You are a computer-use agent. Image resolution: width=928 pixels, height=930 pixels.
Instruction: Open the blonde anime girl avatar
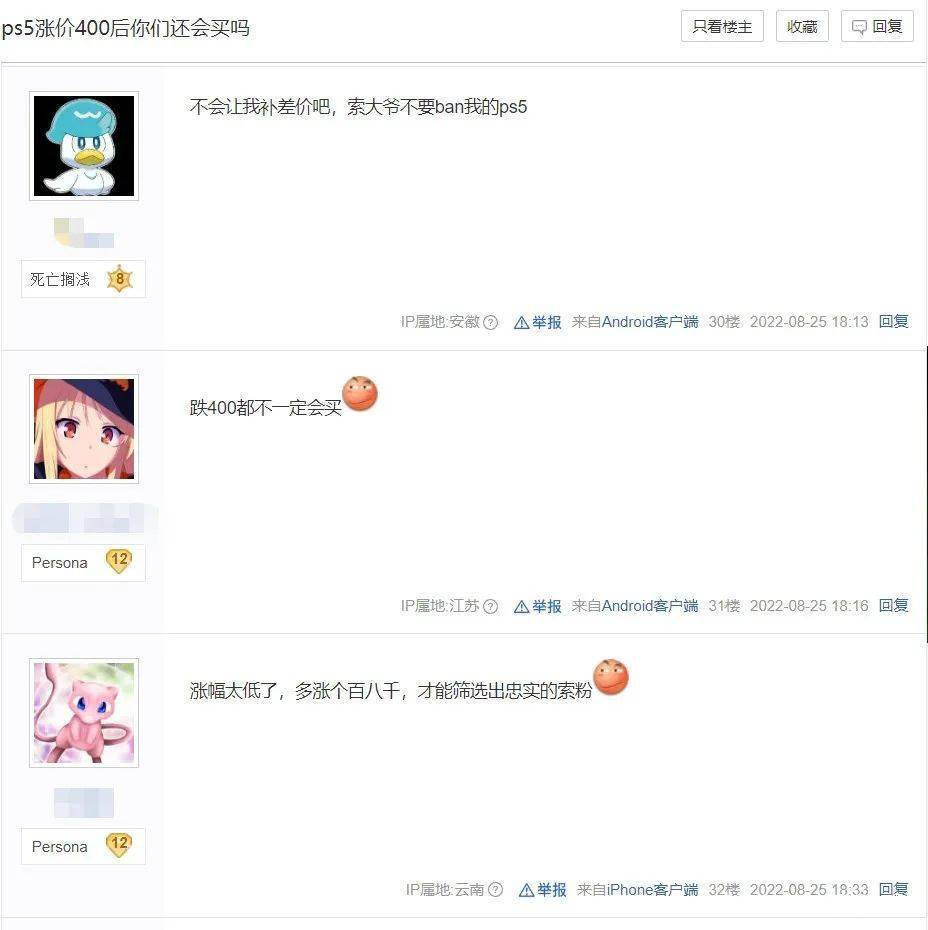coord(84,429)
